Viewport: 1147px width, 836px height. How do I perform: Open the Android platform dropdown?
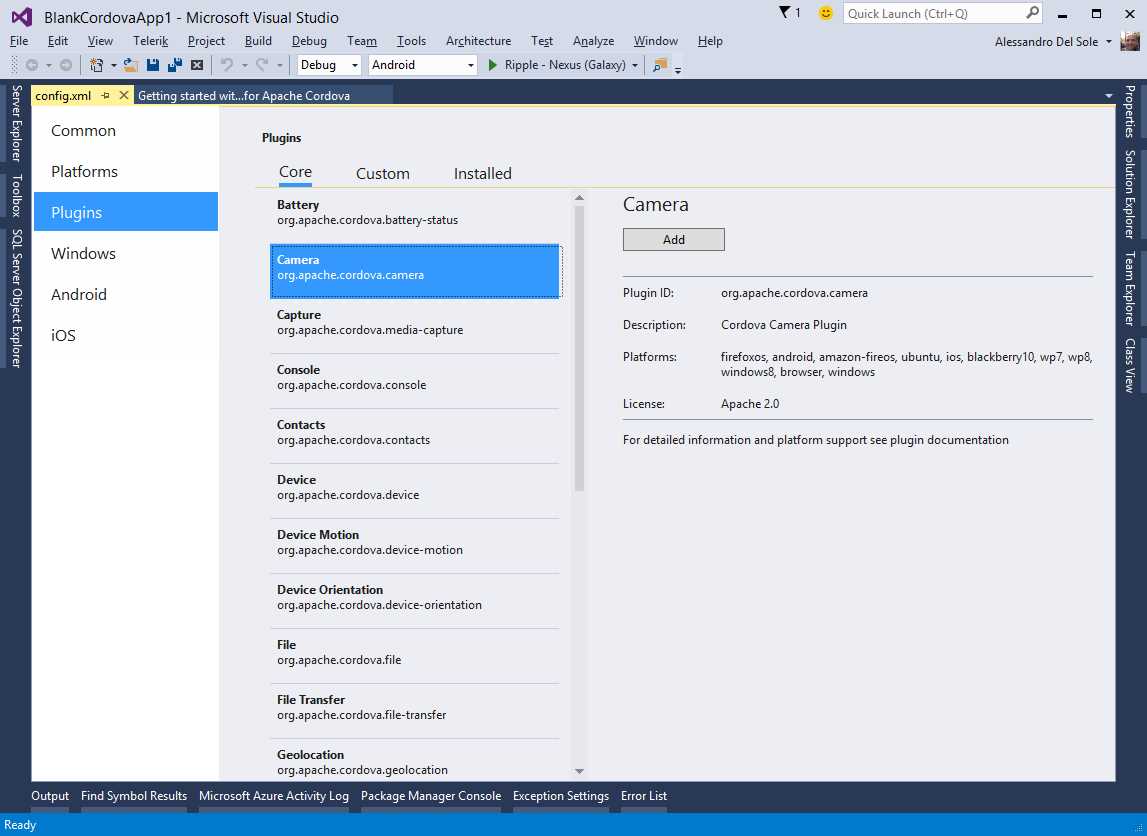click(x=422, y=64)
